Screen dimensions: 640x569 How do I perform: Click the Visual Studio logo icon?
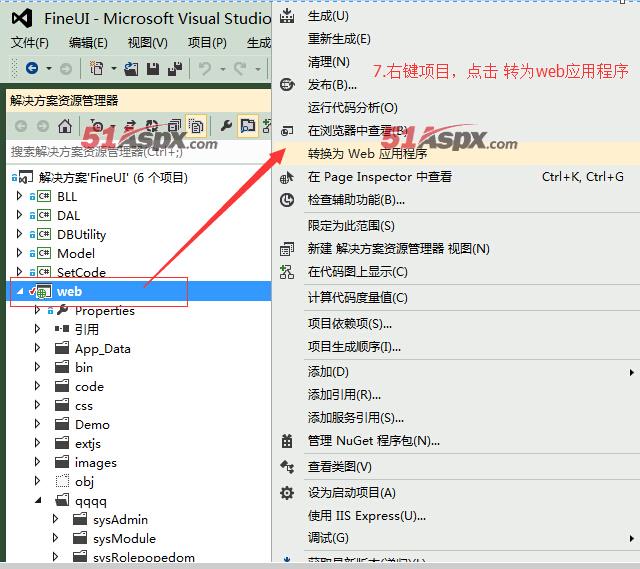point(22,18)
